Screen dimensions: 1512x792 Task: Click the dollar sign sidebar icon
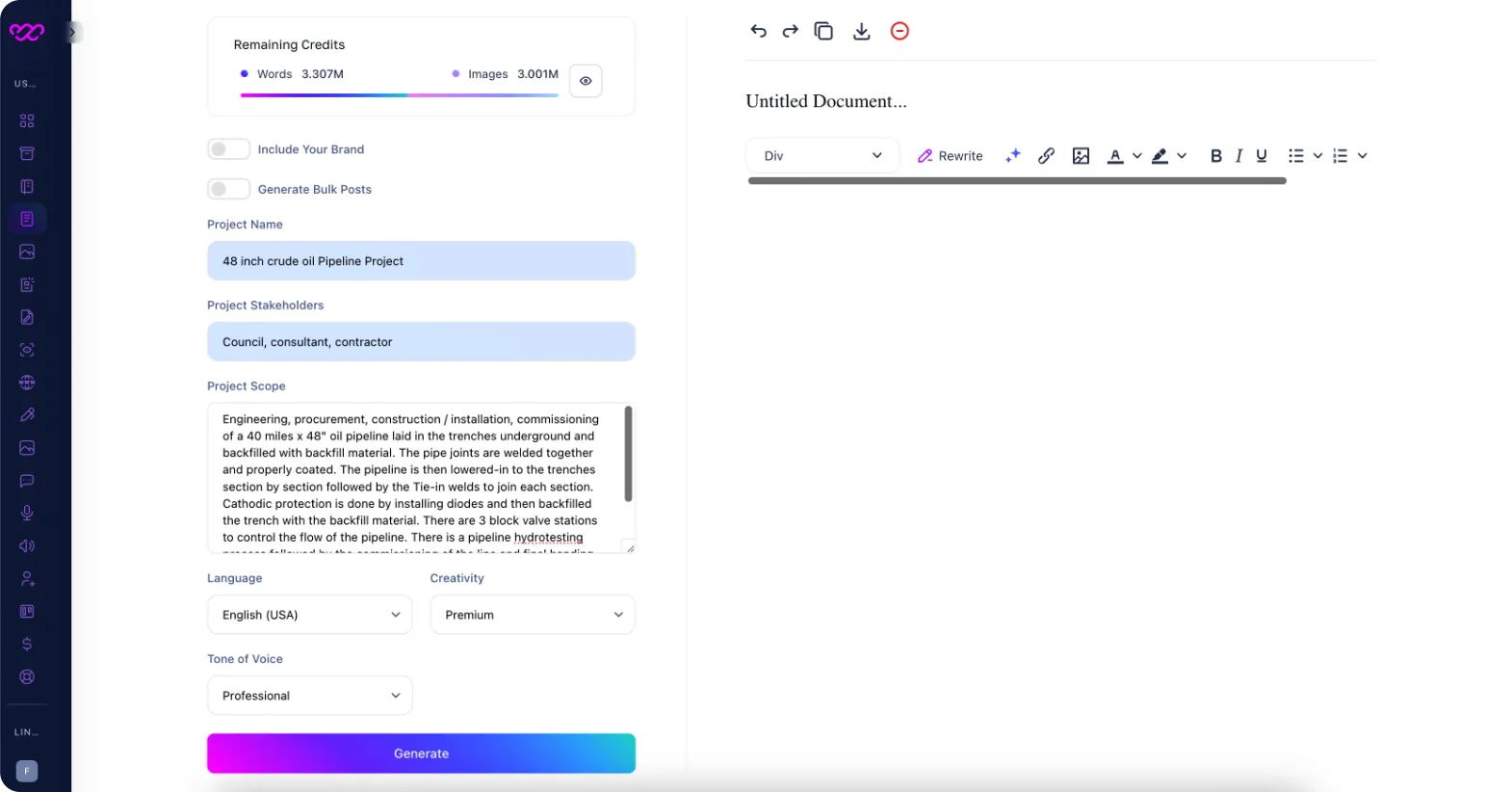(27, 645)
